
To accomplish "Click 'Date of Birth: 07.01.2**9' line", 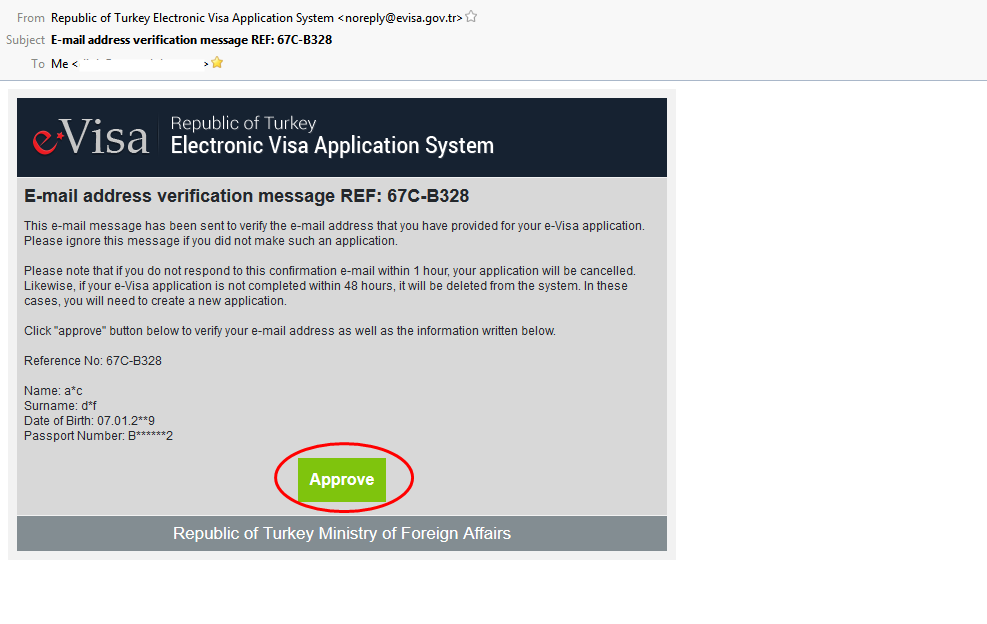I will (89, 421).
